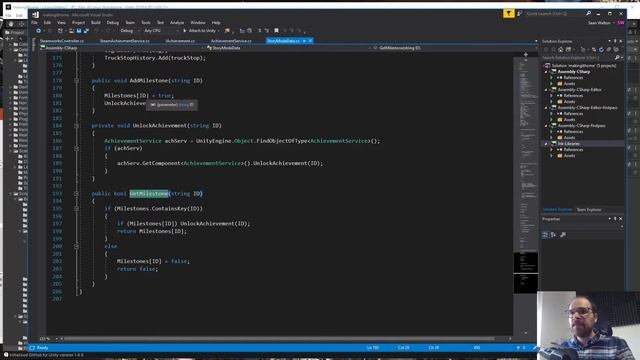This screenshot has height=360, width=640.
Task: Open the Debug configuration dropdown
Action: (x=129, y=31)
